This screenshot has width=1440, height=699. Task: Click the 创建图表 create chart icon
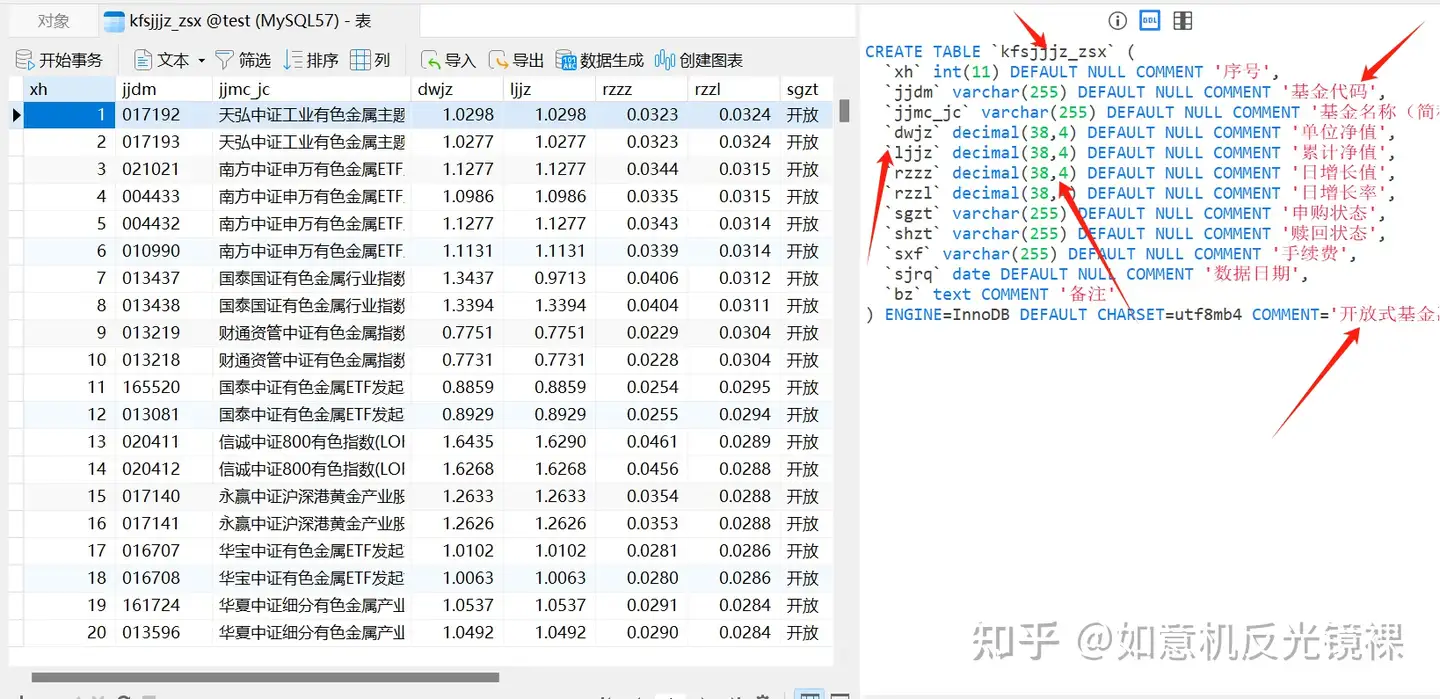665,60
